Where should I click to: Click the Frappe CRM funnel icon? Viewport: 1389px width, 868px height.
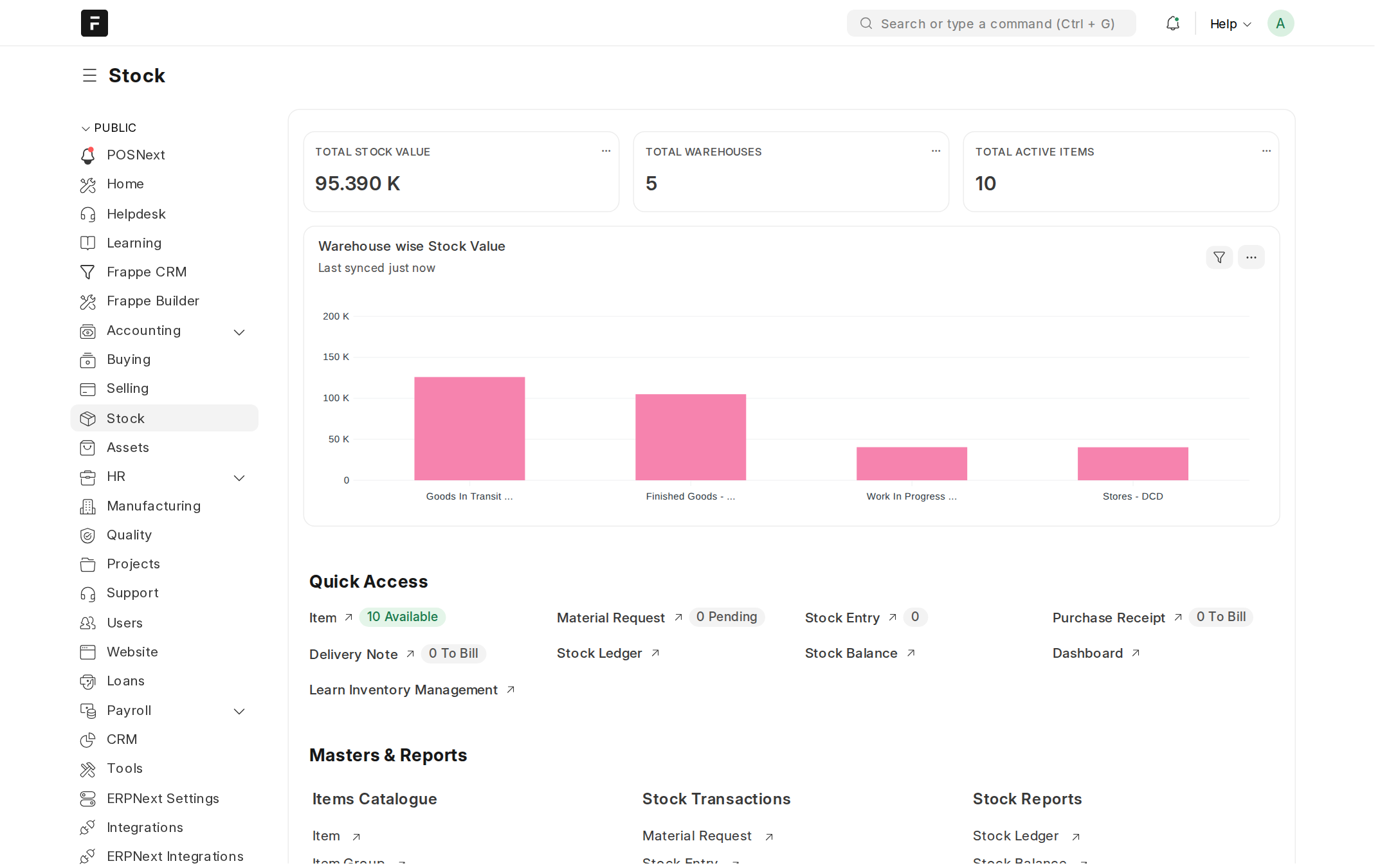[x=87, y=272]
